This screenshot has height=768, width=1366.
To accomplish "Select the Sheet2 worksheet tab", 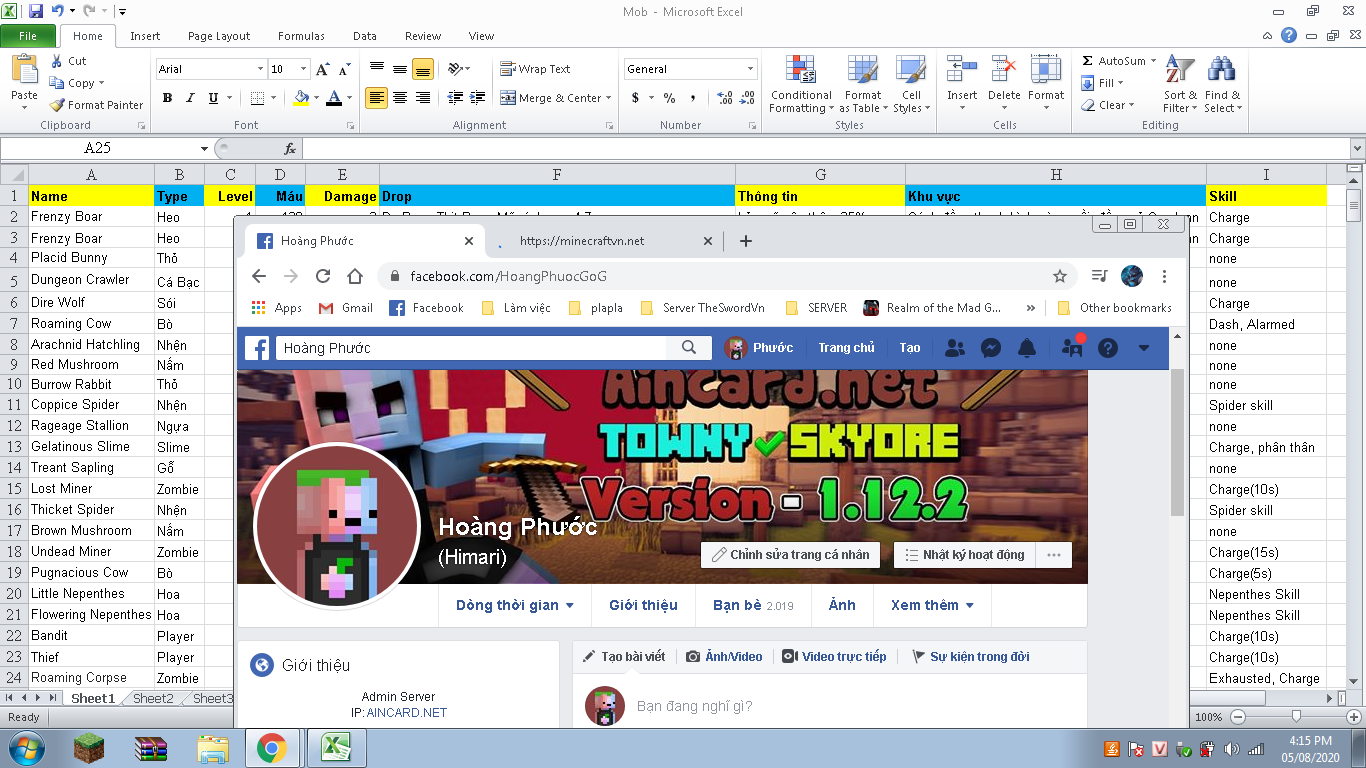I will coord(153,698).
